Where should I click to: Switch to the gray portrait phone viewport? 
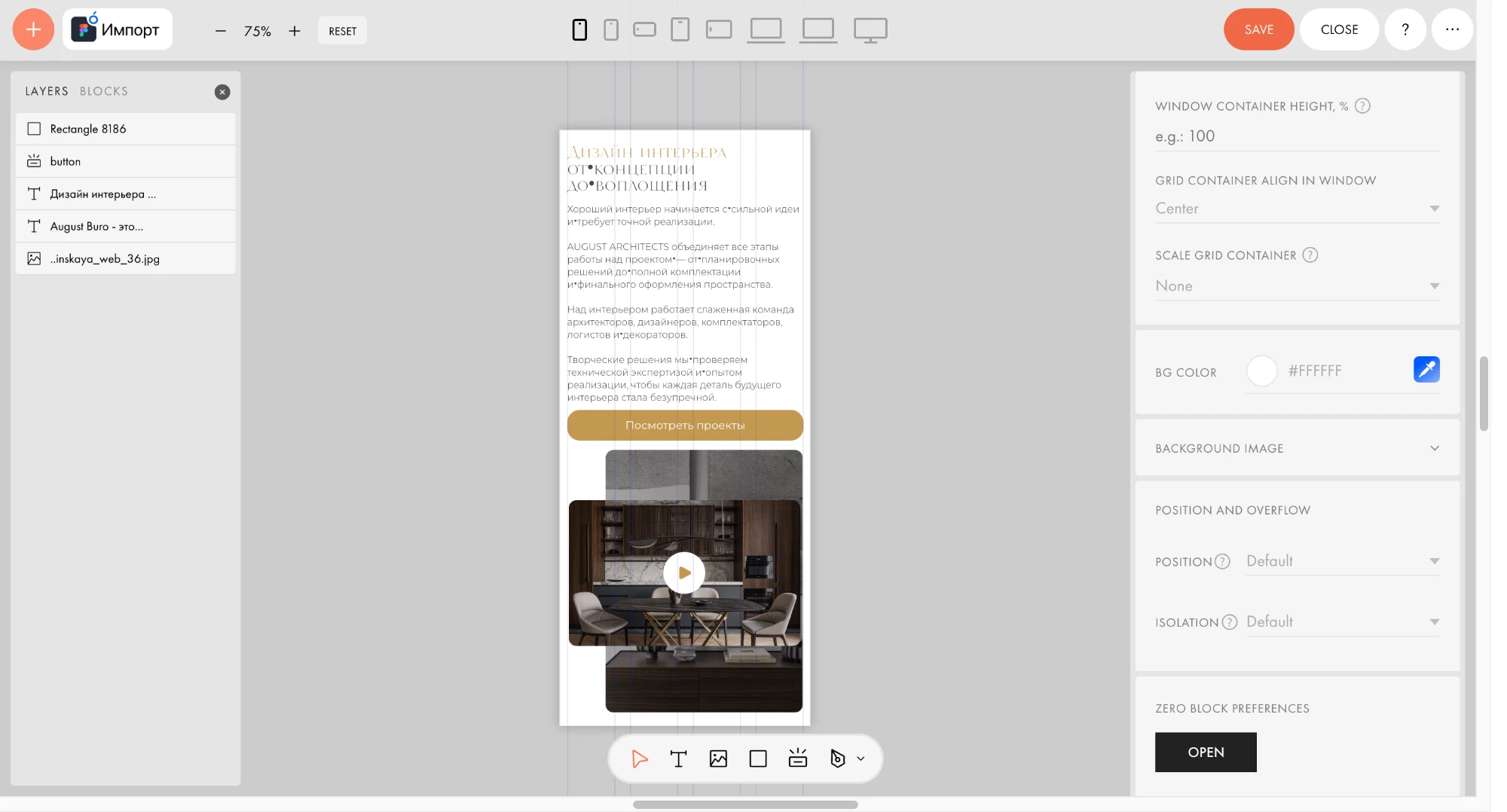point(611,29)
